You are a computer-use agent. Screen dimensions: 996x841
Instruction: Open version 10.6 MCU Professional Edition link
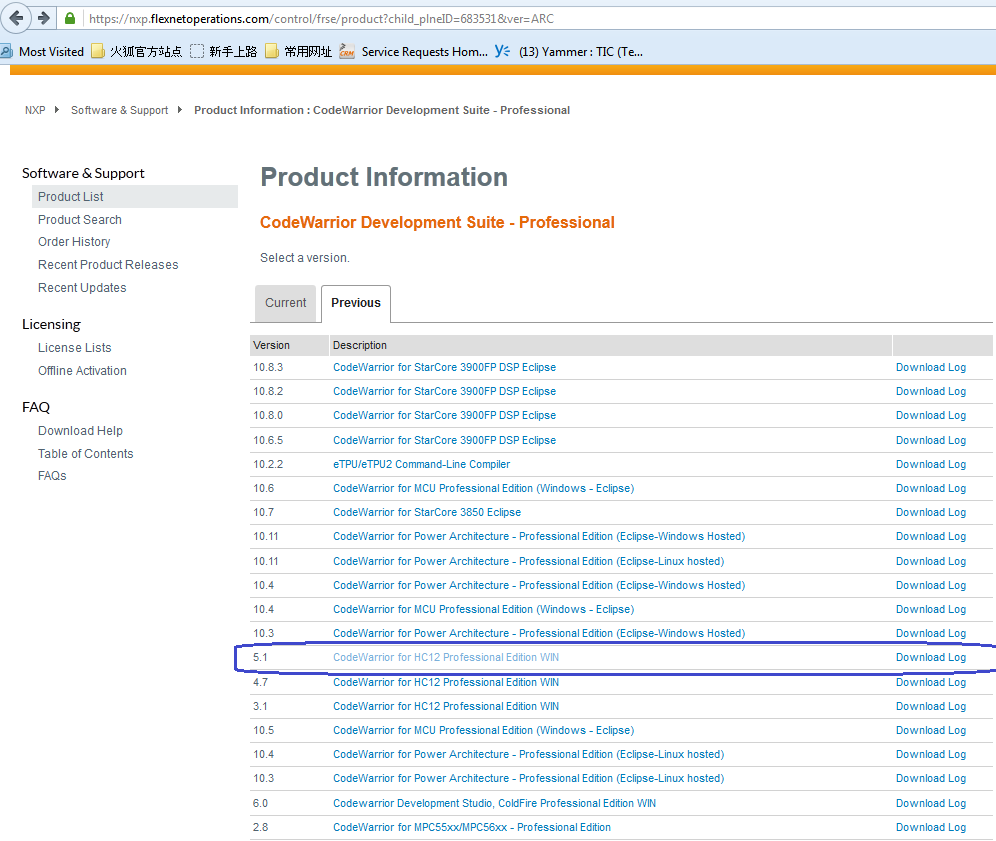pos(483,488)
